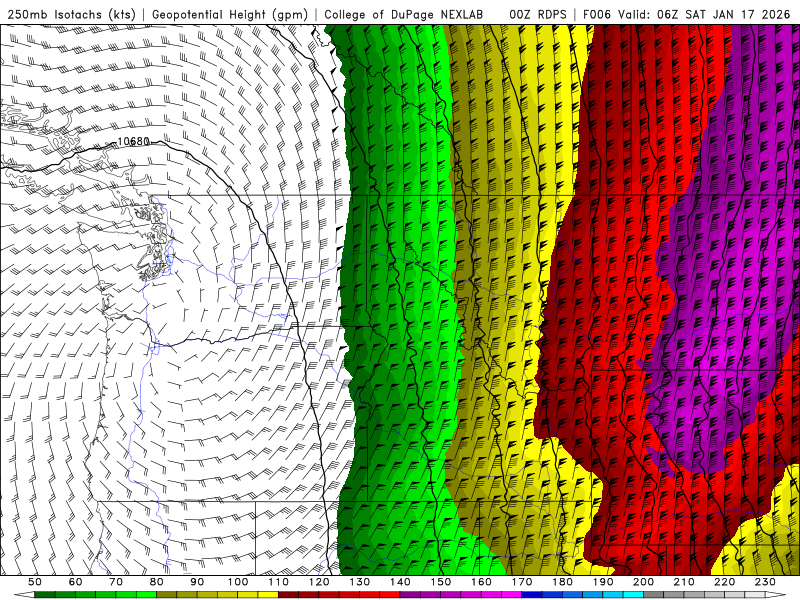The image size is (800, 600).
Task: Click the 130 value on the color scale
Action: point(359,582)
